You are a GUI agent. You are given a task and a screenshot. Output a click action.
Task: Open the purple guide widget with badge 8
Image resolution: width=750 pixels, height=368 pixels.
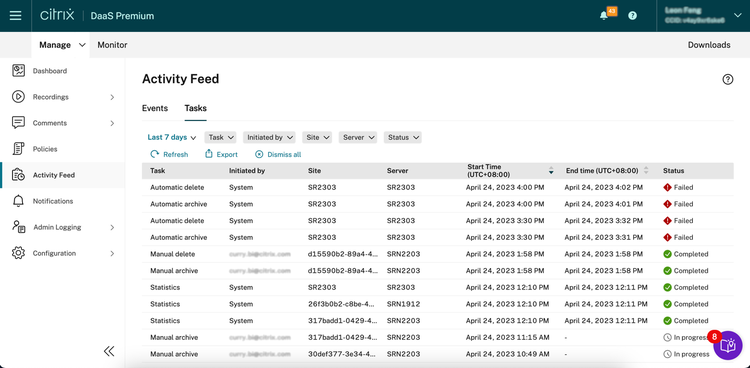point(728,345)
